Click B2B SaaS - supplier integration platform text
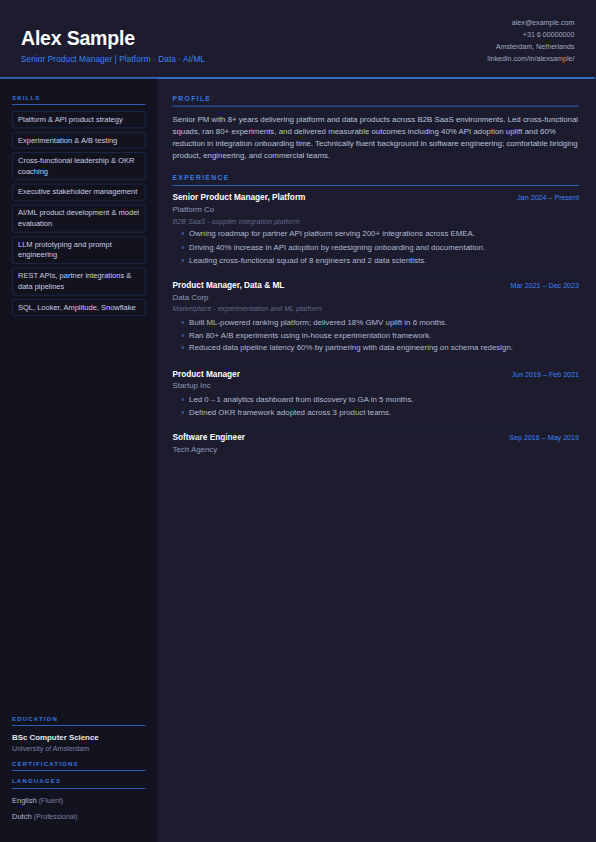Screen dimensions: 596x842 [236, 221]
